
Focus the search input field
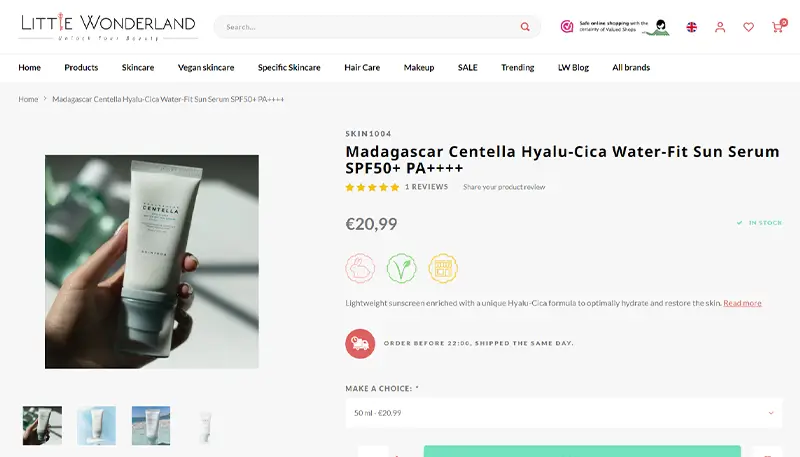pyautogui.click(x=367, y=27)
